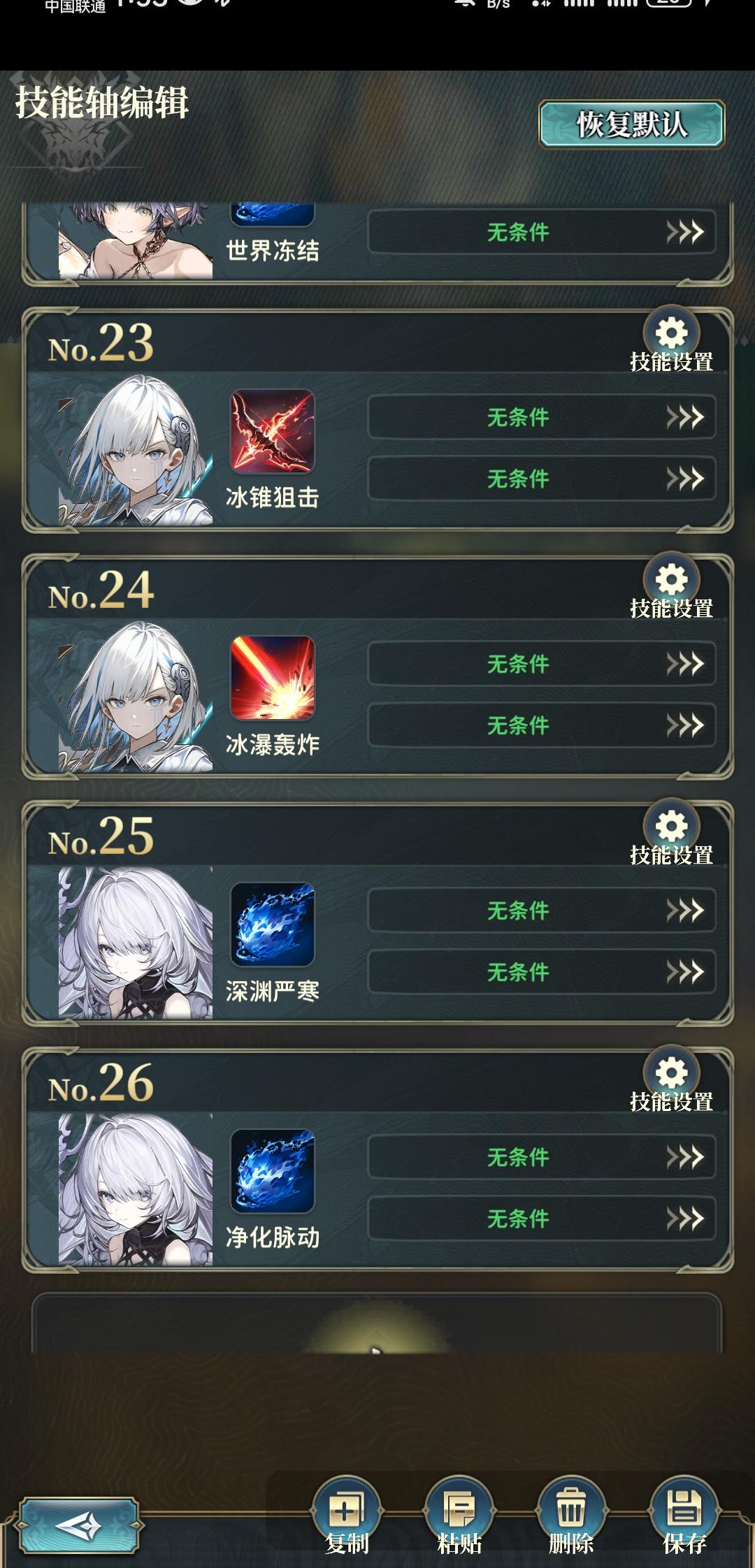755x1568 pixels.
Task: Open skill settings gear for No.23
Action: [x=671, y=334]
